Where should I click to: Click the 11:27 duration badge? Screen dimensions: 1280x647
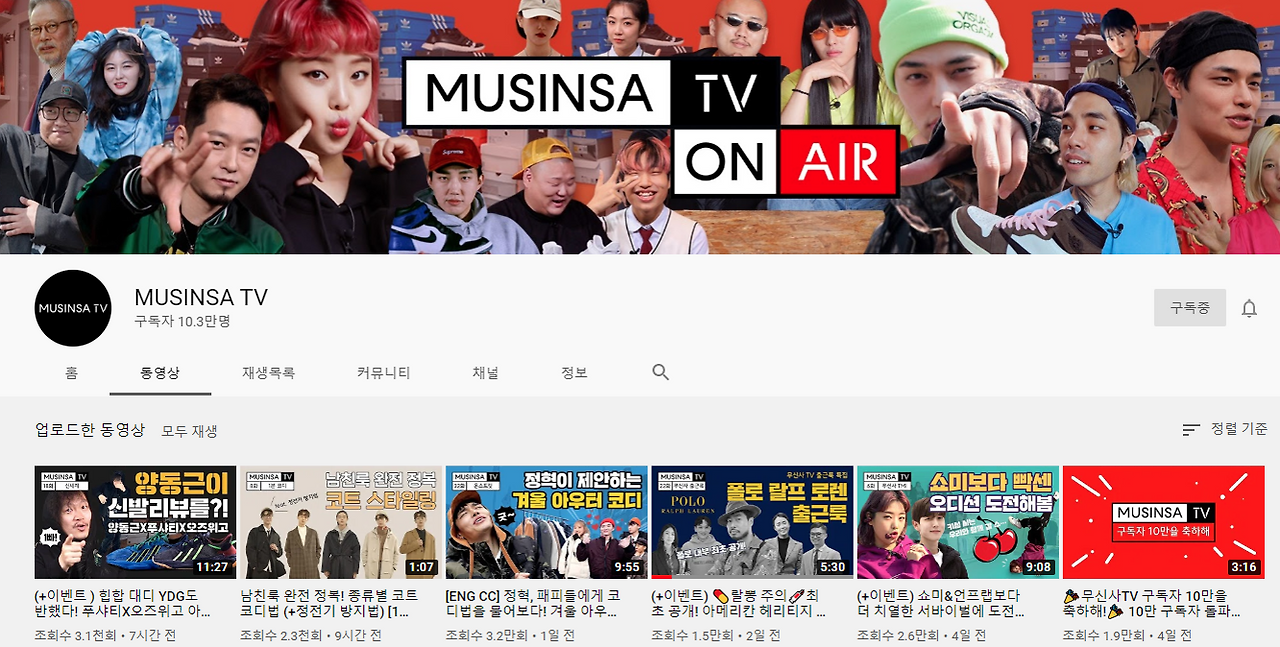pos(212,567)
